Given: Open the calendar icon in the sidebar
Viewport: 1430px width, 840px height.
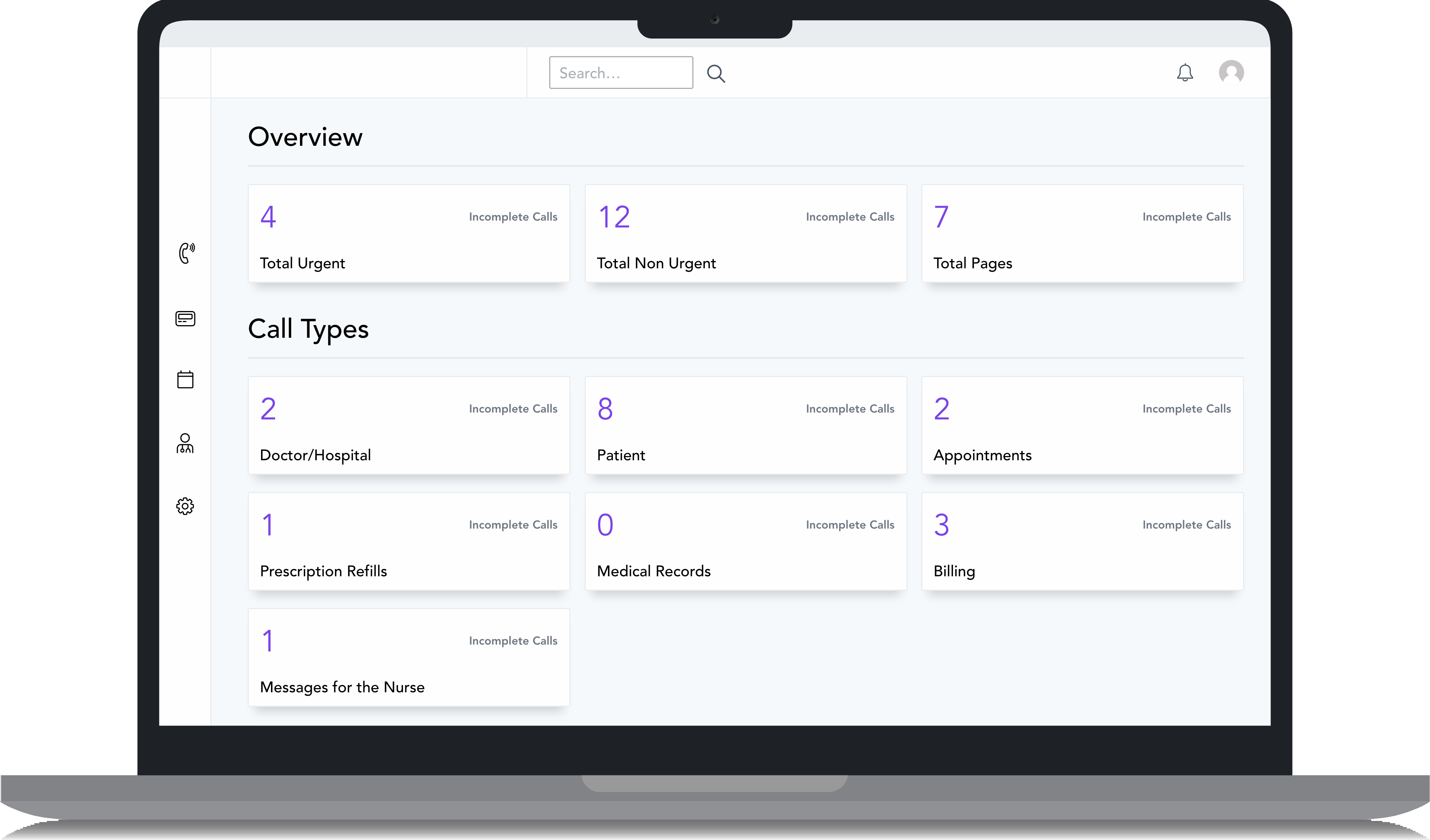Looking at the screenshot, I should click(x=185, y=379).
